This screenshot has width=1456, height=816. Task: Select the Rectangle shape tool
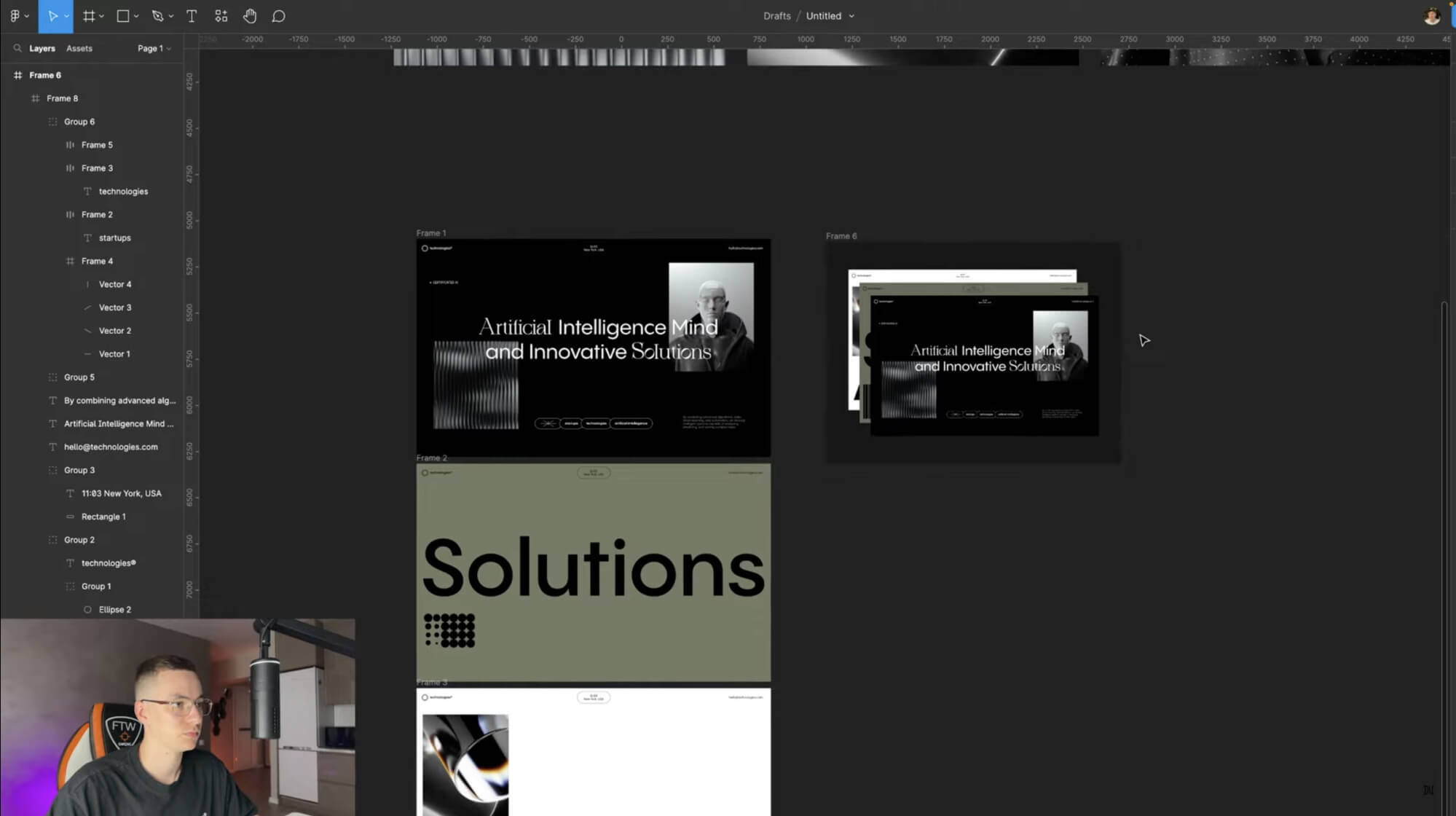(123, 16)
